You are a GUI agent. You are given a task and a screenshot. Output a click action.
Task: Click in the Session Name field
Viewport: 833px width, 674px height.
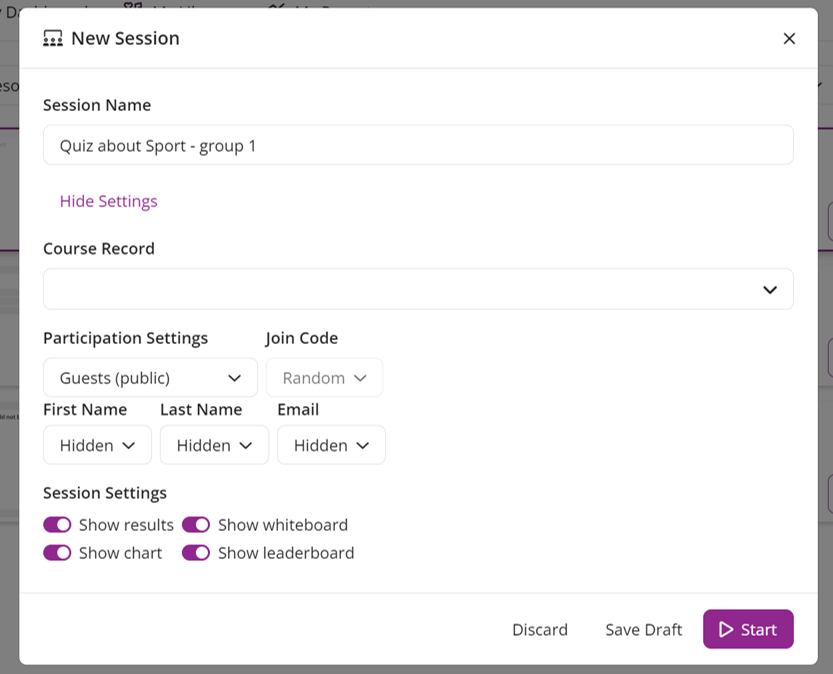(x=417, y=145)
